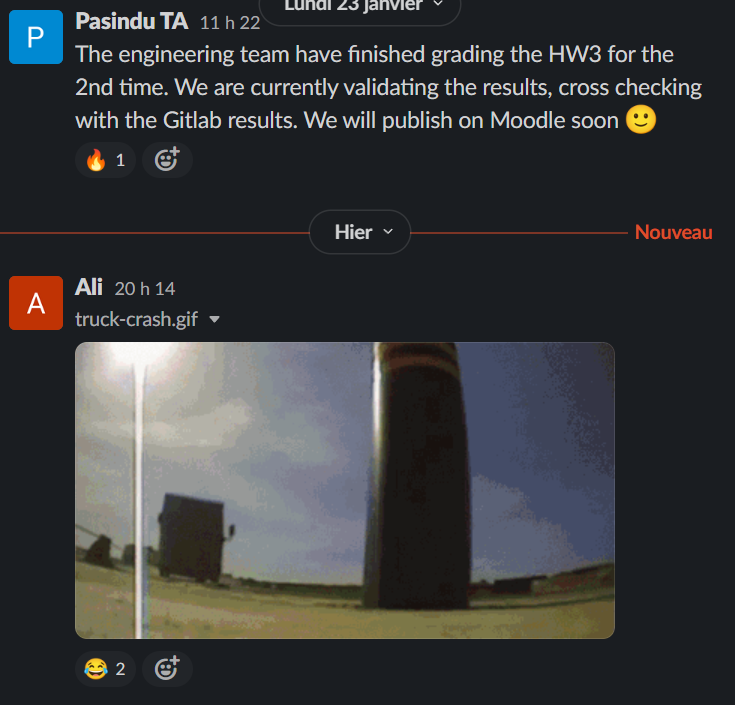
Task: Click the red Nouveau unread marker
Action: (674, 232)
